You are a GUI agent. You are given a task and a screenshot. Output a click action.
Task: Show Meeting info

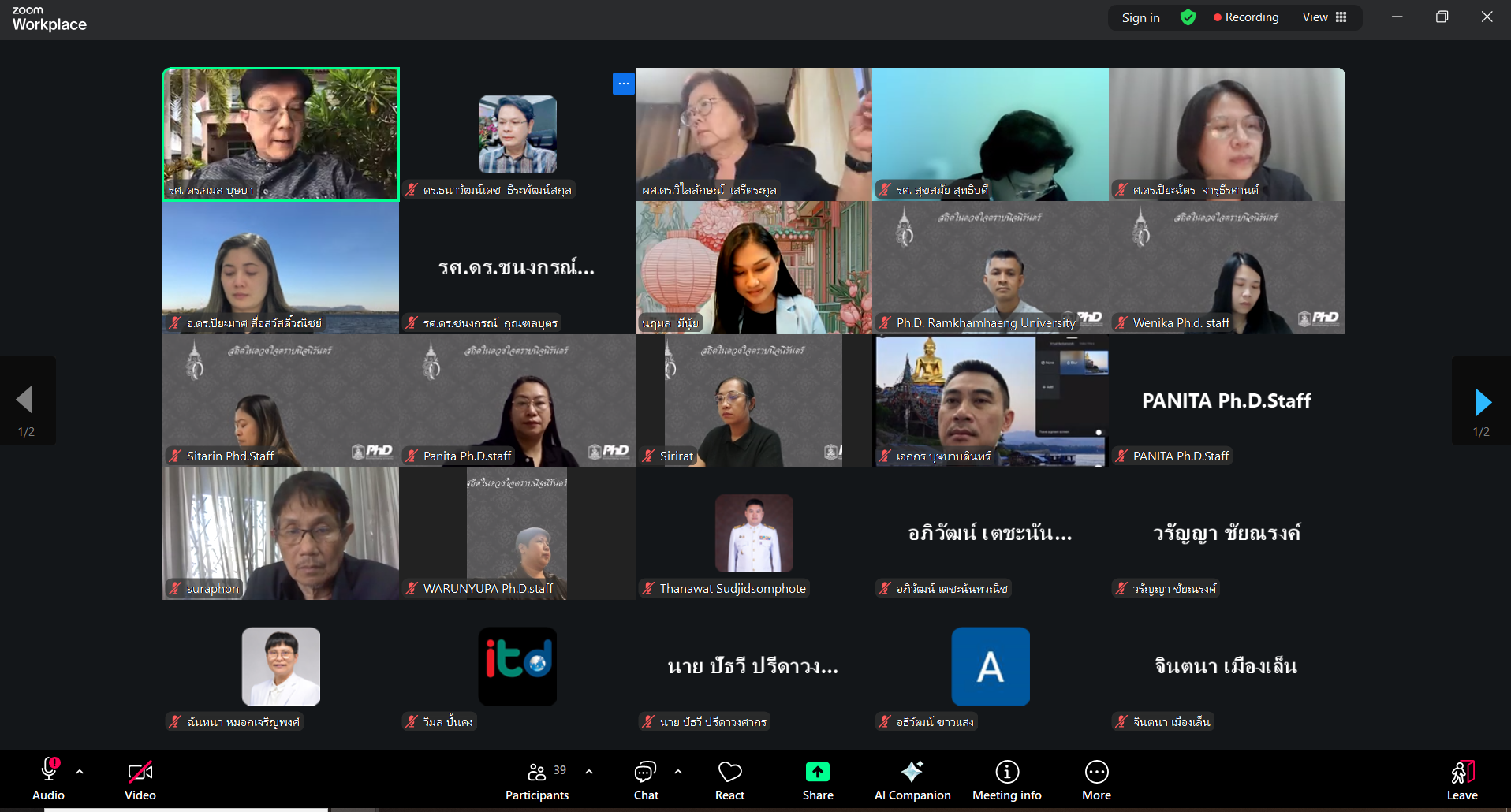point(1006,780)
